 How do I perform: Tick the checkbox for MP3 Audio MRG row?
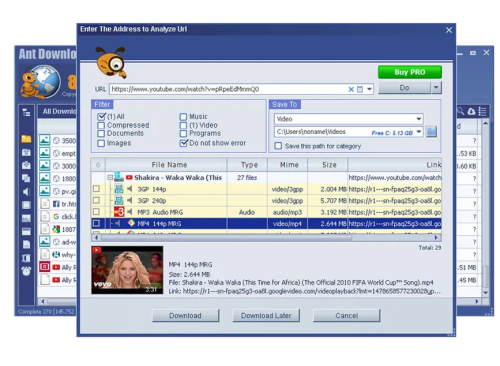(96, 212)
